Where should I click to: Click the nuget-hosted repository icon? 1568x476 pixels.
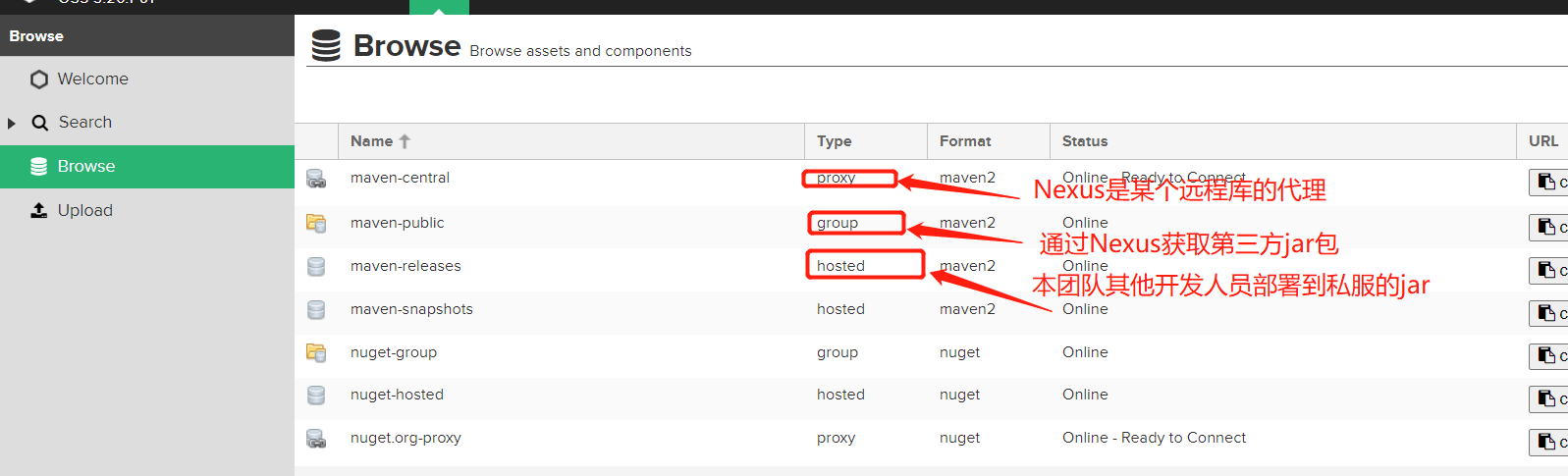tap(316, 395)
